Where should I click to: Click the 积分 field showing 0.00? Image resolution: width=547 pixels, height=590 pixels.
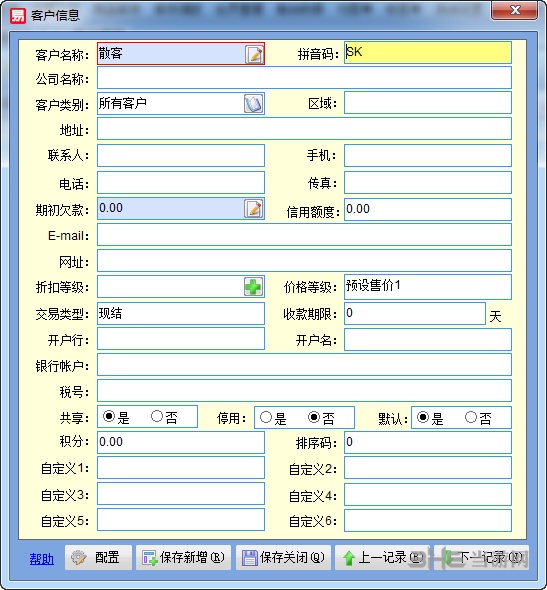[x=181, y=442]
